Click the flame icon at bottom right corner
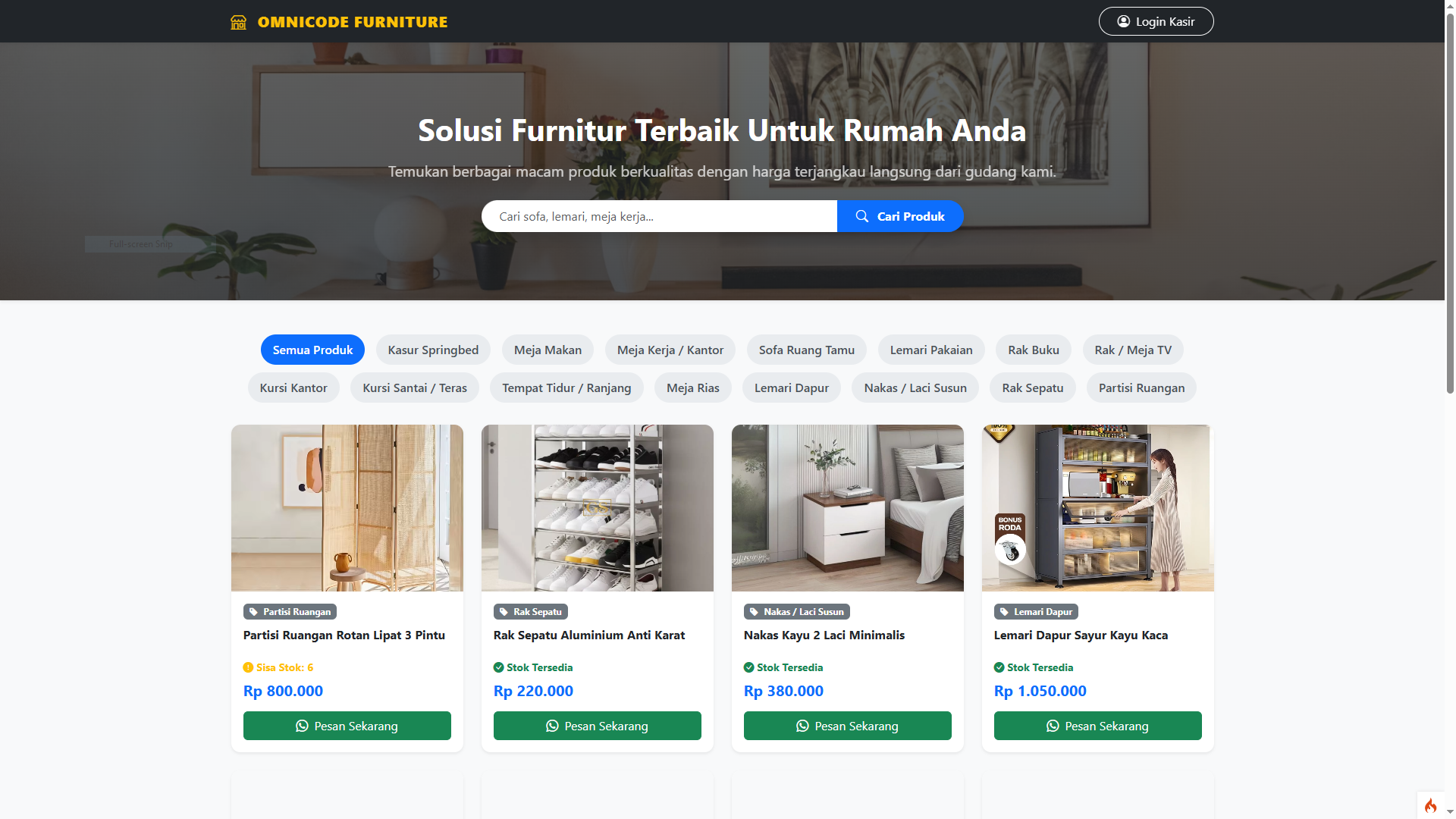Screen dimensions: 1456x819 pos(1430,805)
